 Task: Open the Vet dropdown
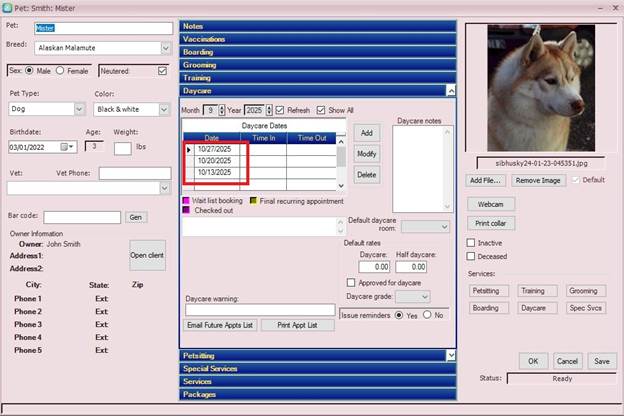click(x=165, y=188)
